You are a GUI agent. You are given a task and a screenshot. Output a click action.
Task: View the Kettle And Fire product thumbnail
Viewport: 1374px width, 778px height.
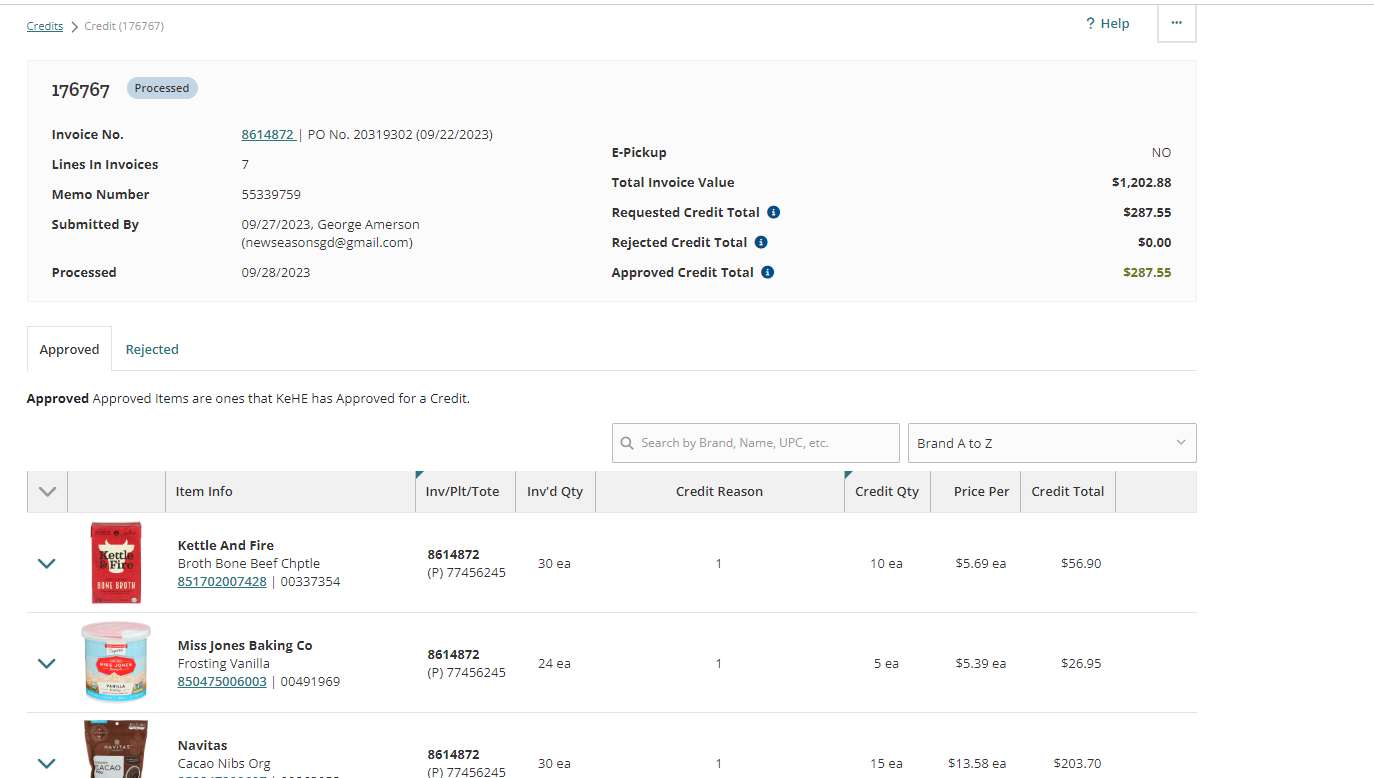point(116,562)
